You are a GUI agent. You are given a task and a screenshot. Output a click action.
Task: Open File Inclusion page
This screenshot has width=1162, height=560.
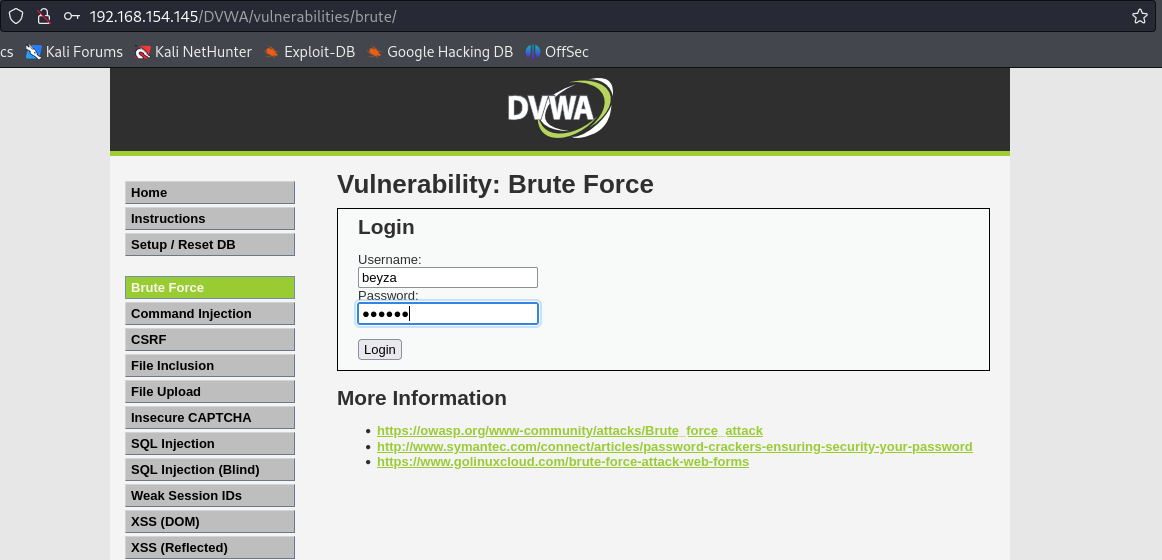pos(210,365)
